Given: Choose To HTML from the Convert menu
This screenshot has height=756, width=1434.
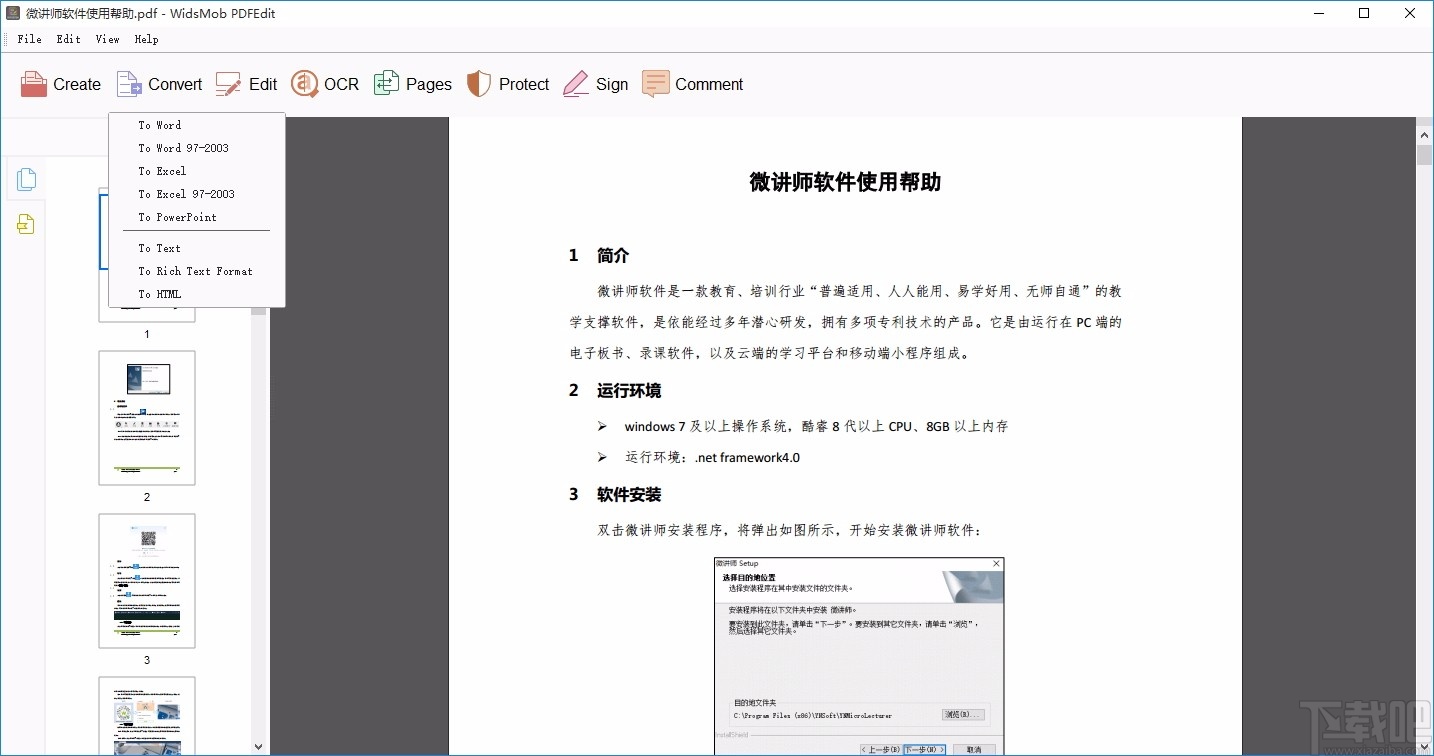Looking at the screenshot, I should point(160,294).
